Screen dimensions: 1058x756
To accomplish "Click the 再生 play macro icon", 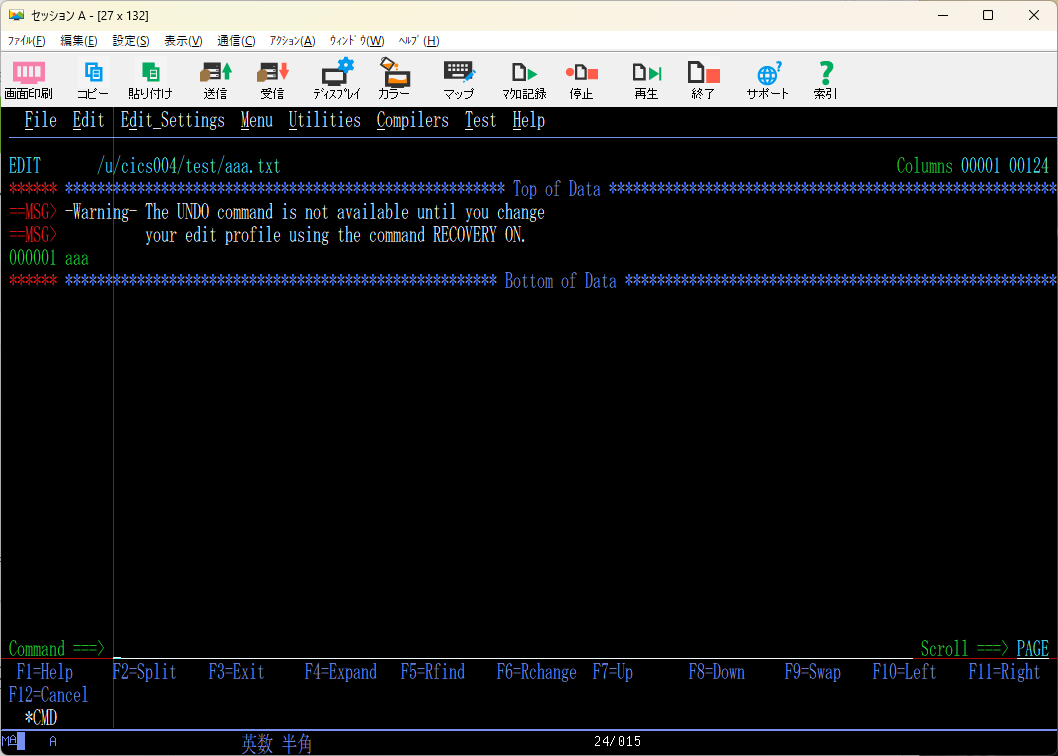I will tap(646, 80).
